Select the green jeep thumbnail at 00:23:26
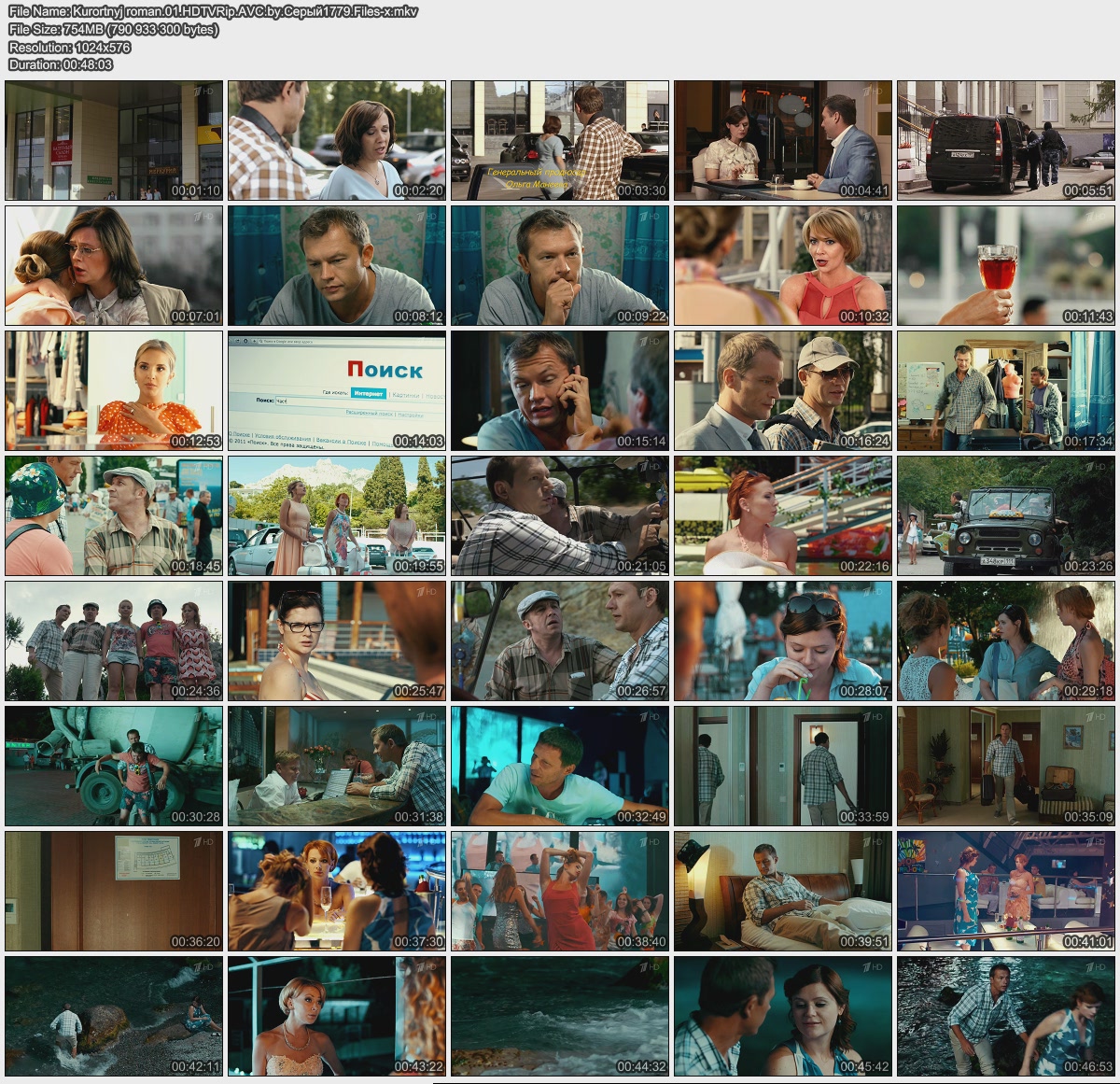 (1006, 515)
